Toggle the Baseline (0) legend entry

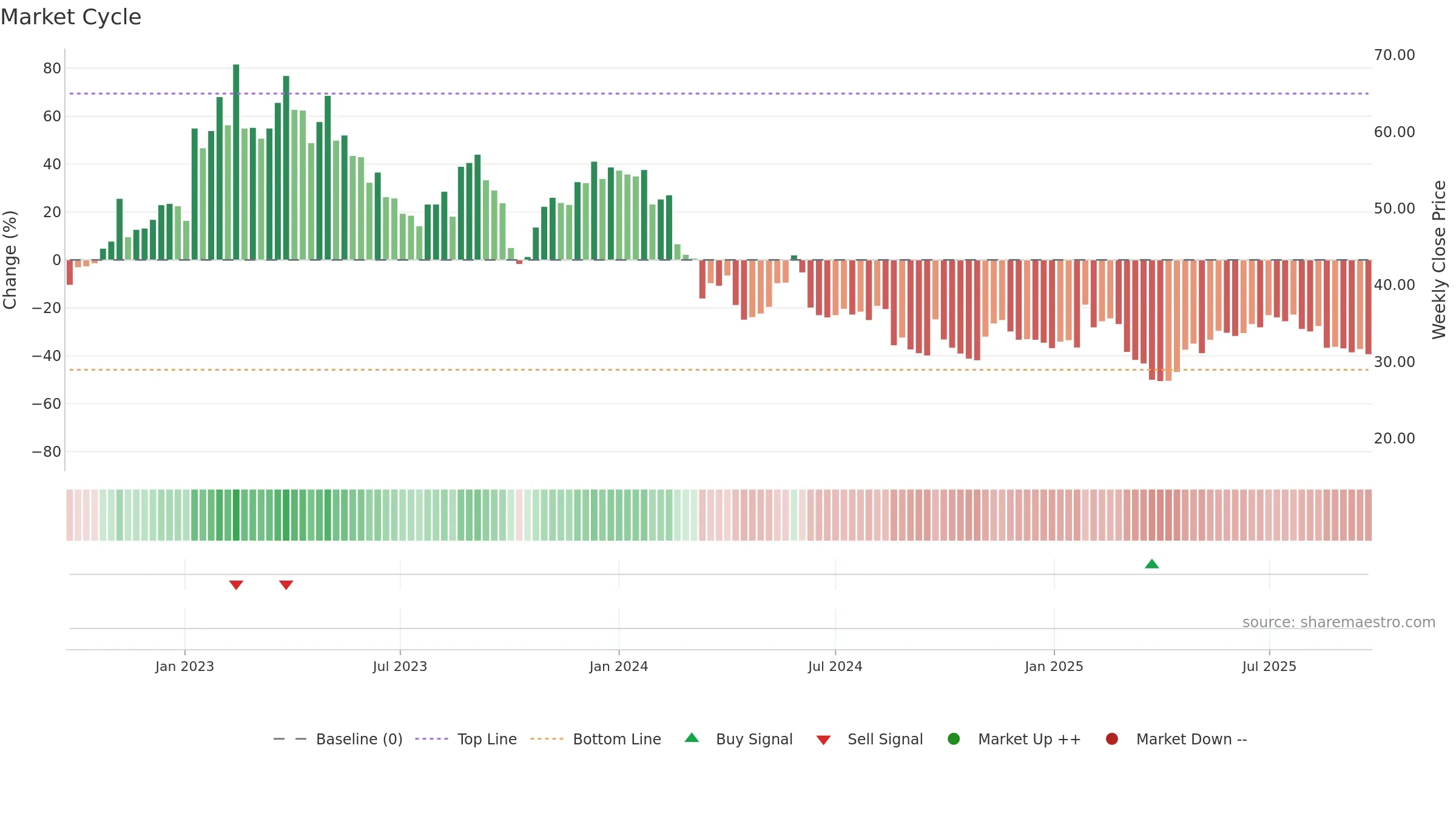point(338,739)
